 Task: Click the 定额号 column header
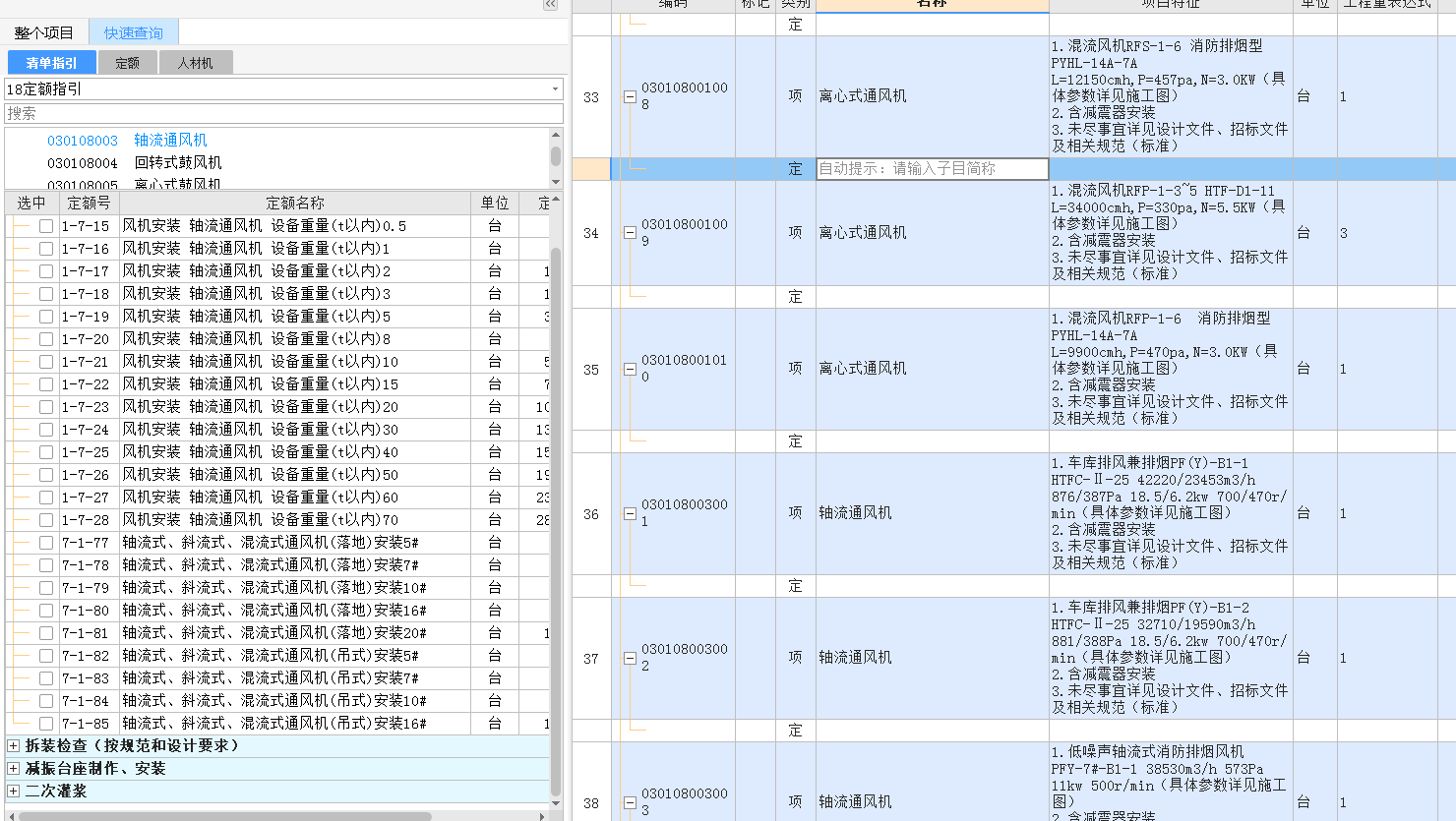point(88,204)
